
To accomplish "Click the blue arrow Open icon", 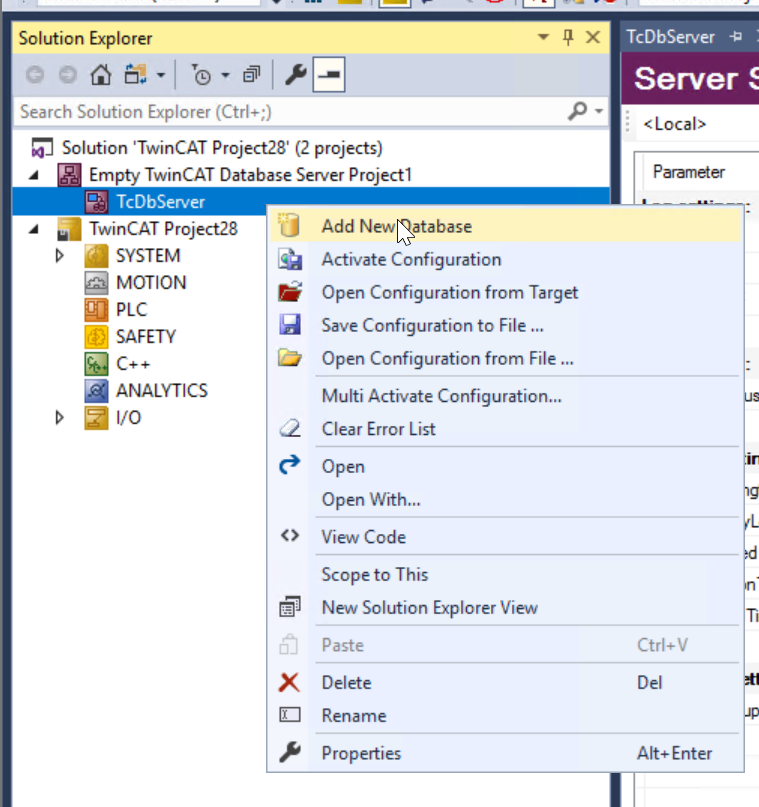I will (290, 464).
